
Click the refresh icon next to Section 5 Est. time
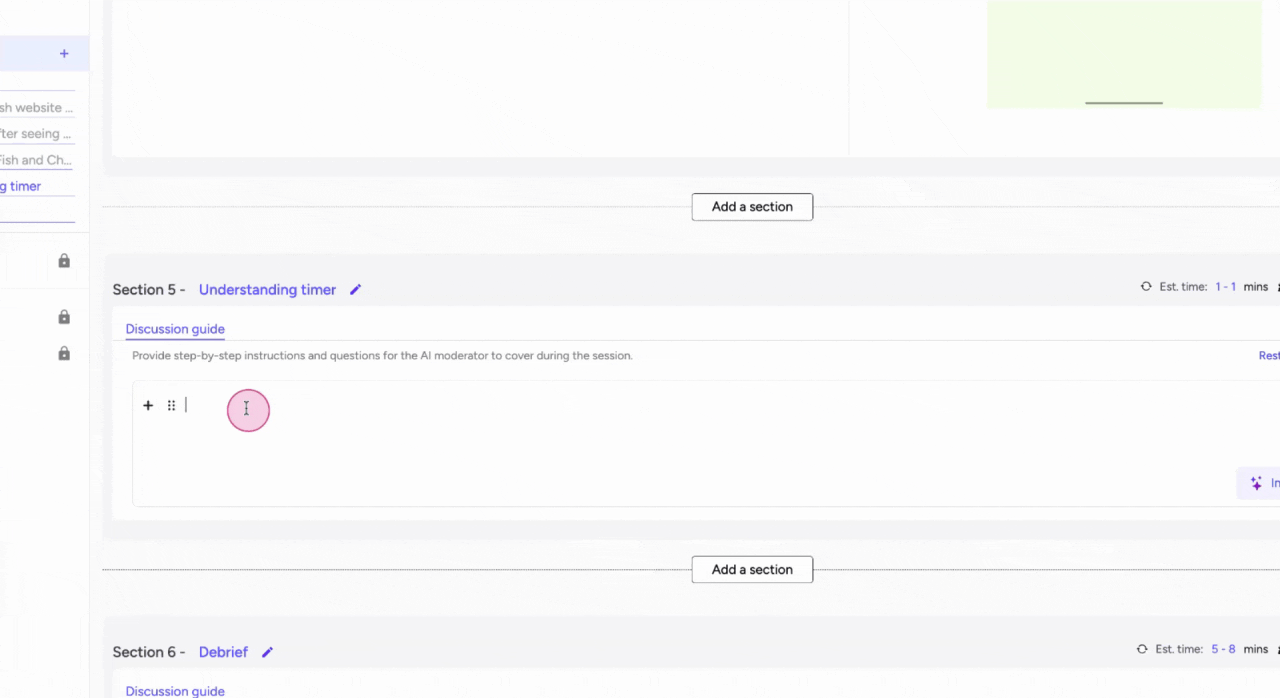tap(1146, 286)
